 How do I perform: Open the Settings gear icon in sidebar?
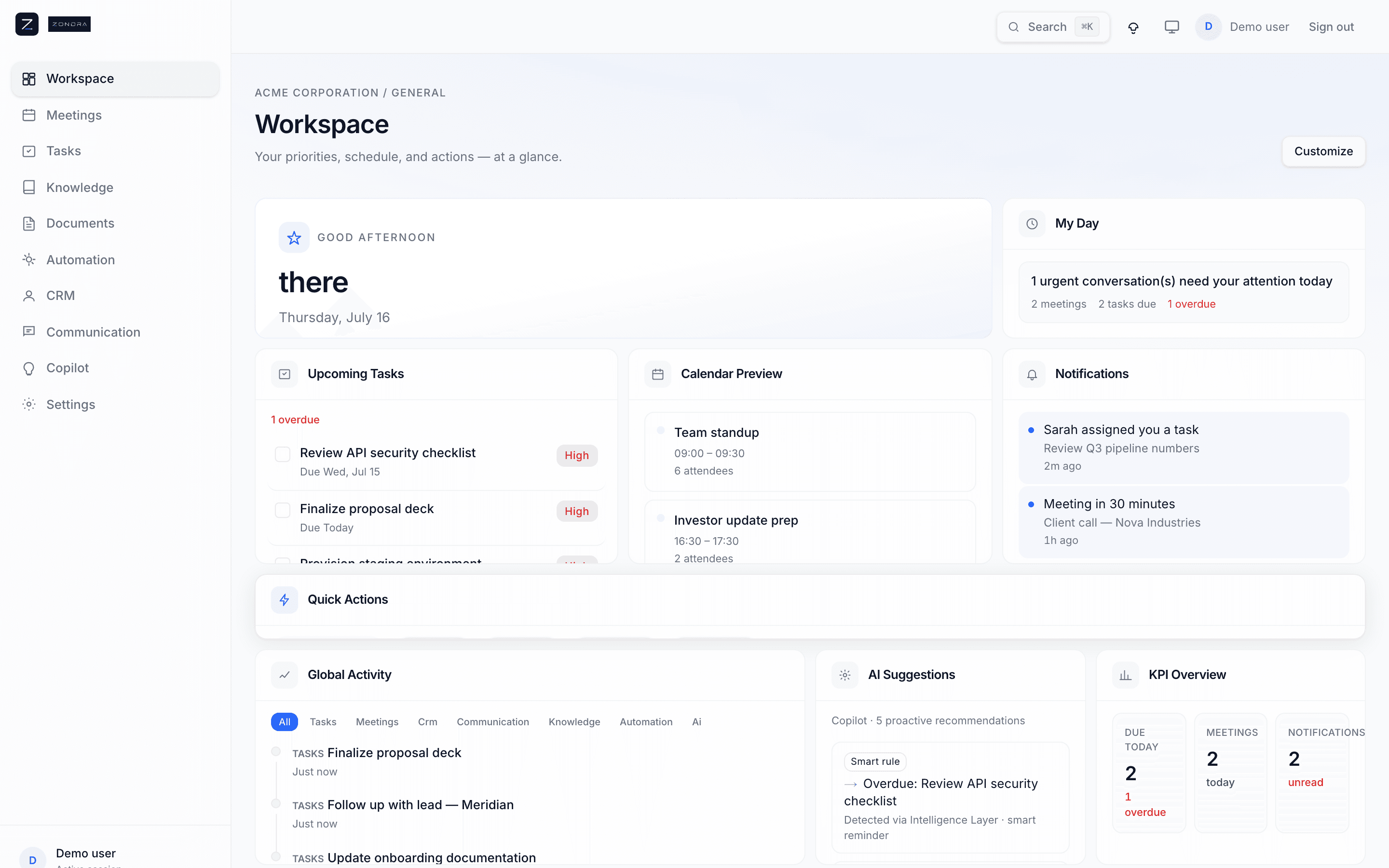pyautogui.click(x=29, y=405)
